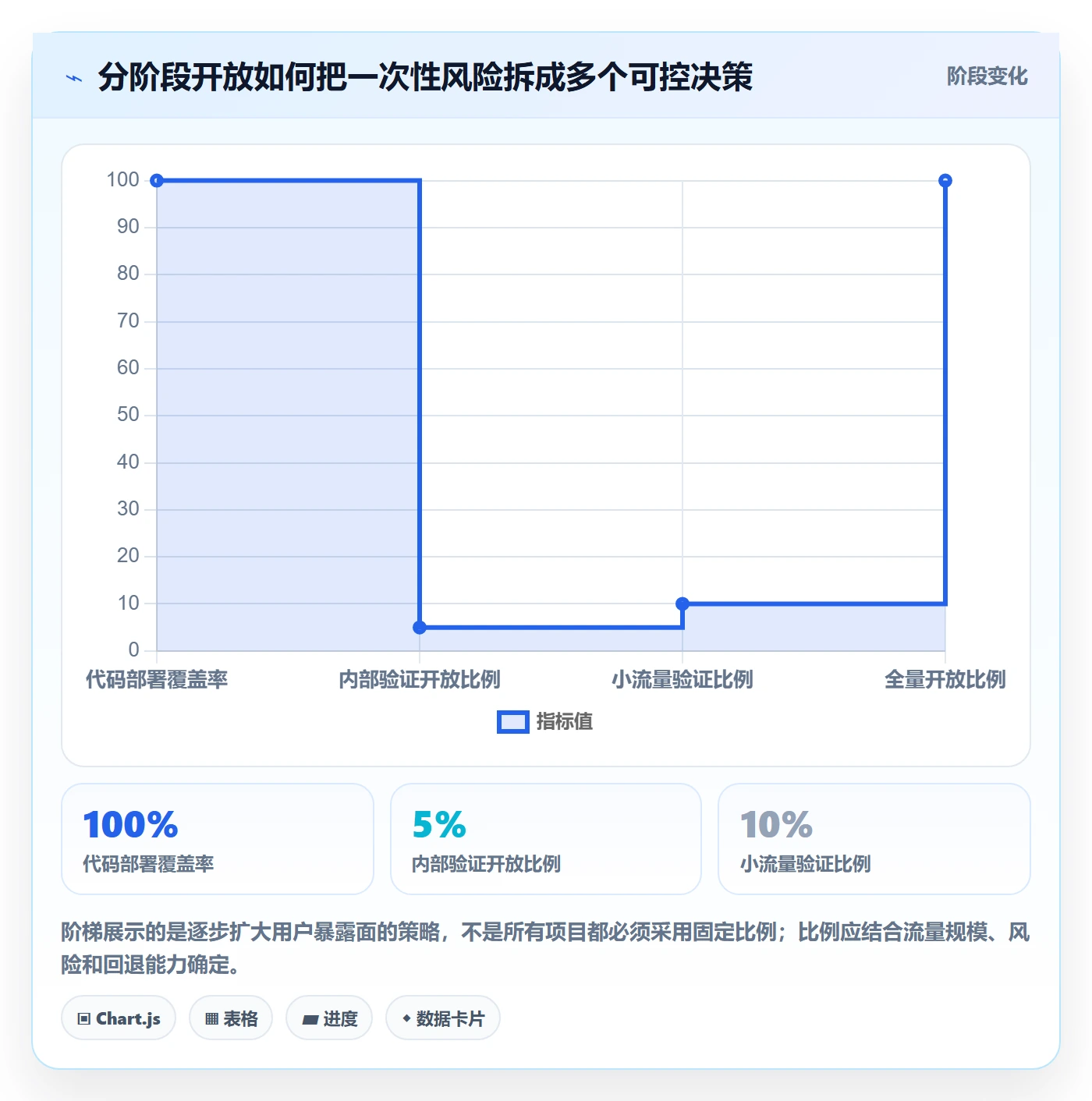
Task: Click the bar icon in the 进度 chip
Action: pyautogui.click(x=310, y=1019)
